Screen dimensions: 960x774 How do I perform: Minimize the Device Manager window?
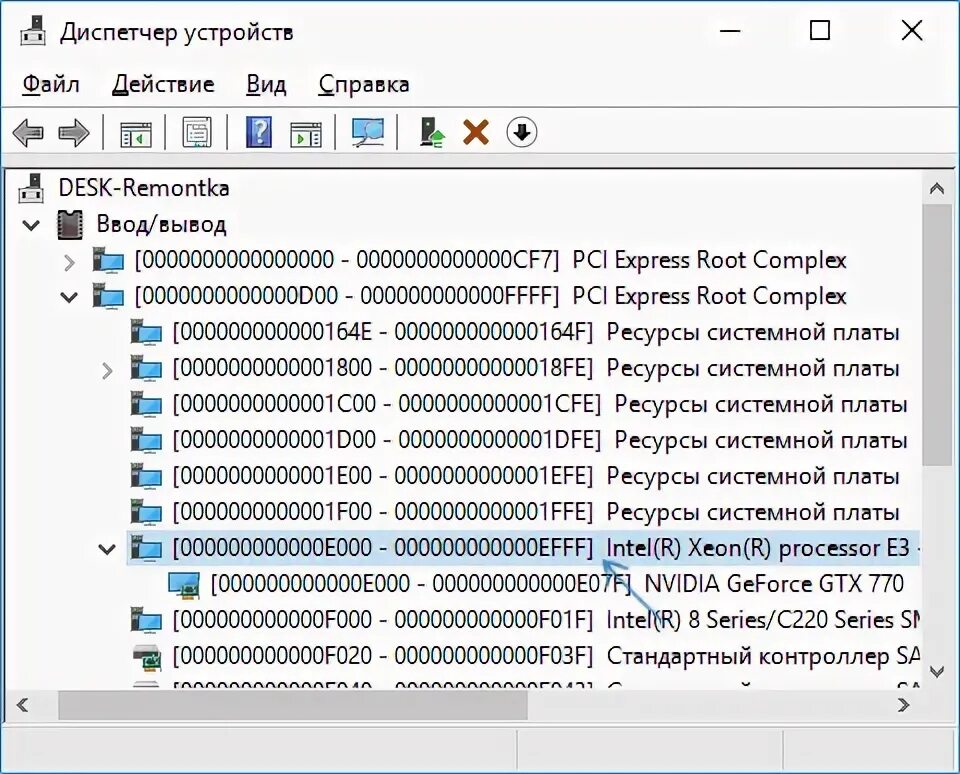tap(730, 31)
